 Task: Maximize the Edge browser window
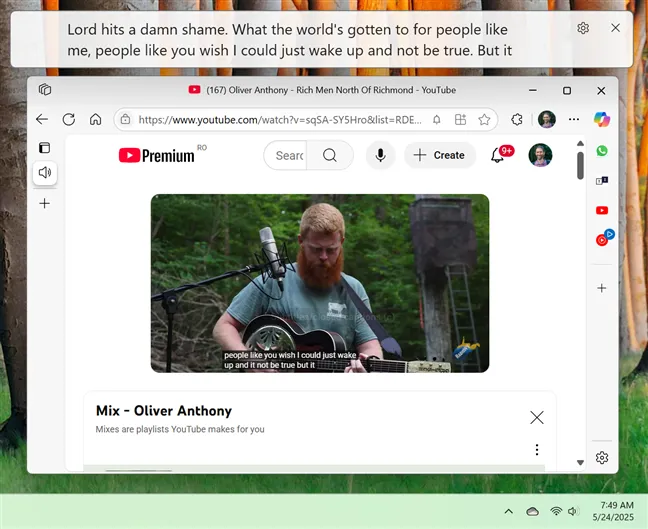coord(567,90)
